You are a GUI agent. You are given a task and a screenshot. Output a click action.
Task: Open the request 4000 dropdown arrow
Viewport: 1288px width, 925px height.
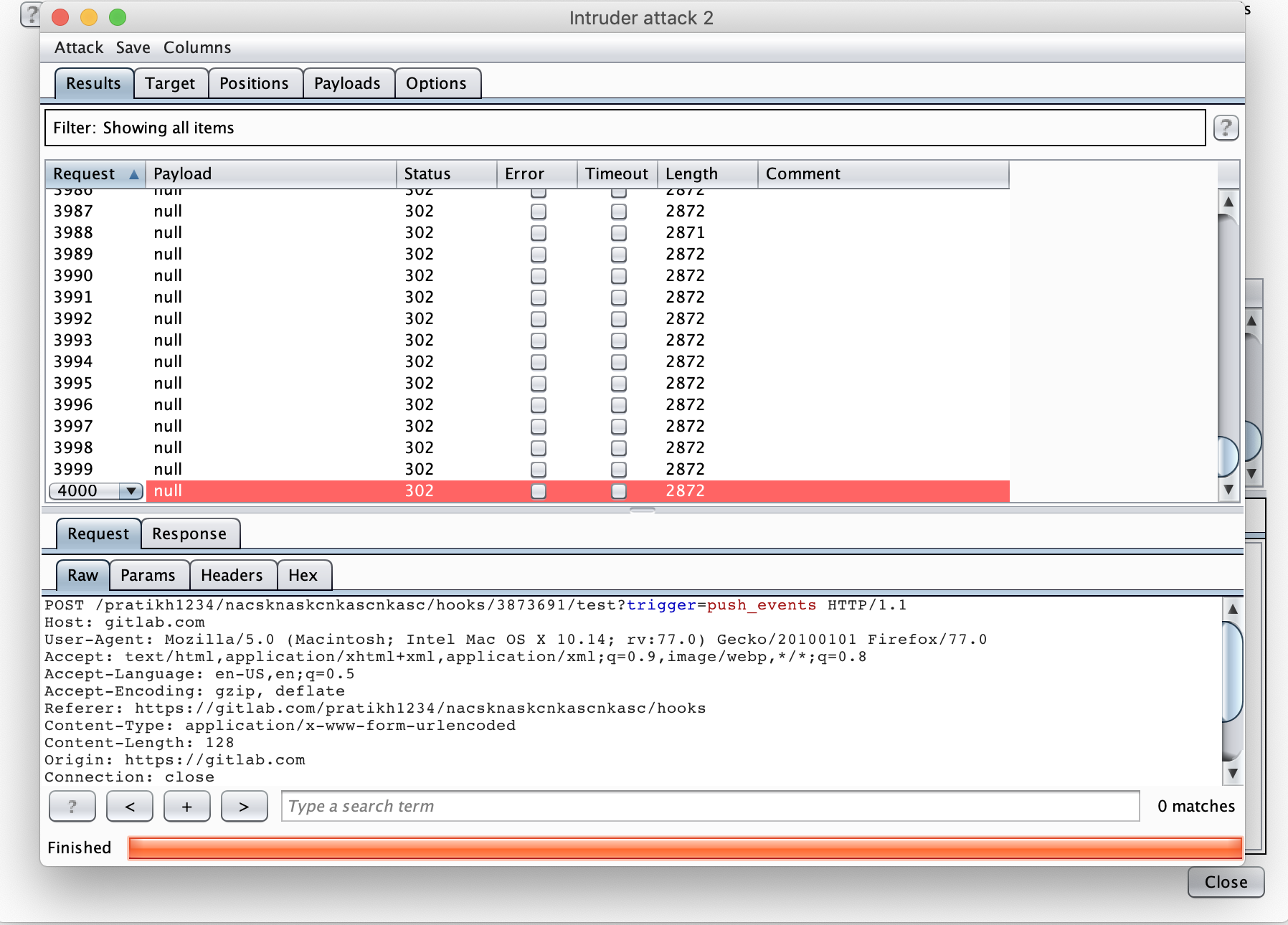point(131,491)
